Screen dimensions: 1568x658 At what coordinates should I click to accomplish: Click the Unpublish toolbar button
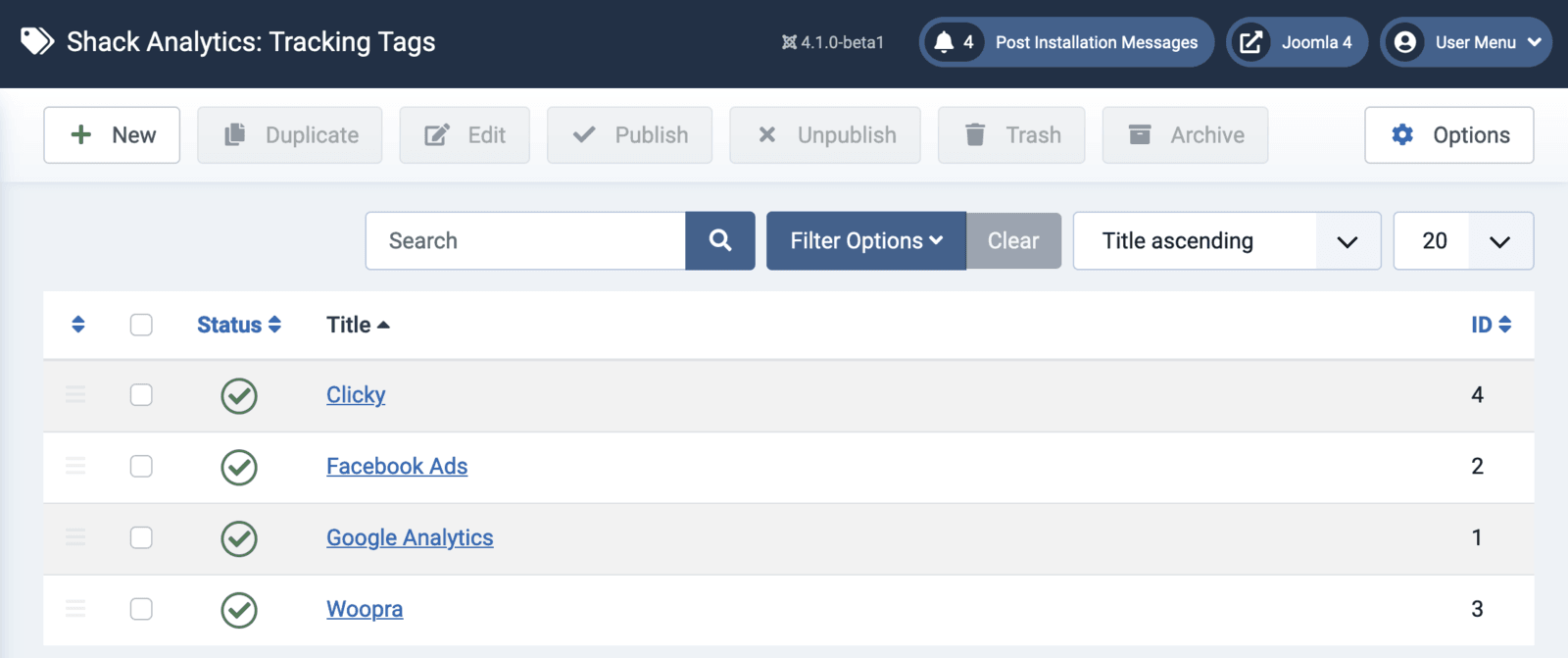[x=825, y=135]
